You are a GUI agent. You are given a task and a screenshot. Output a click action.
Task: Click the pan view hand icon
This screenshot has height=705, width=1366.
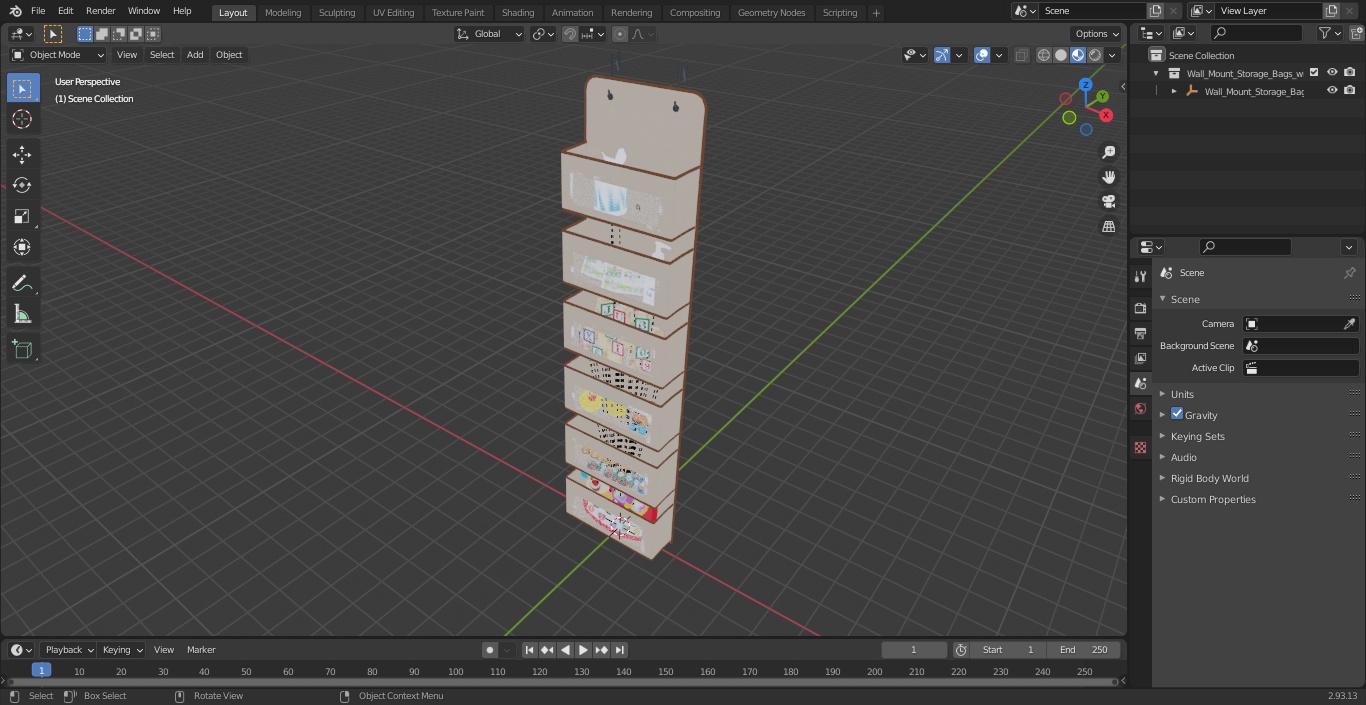(x=1108, y=177)
